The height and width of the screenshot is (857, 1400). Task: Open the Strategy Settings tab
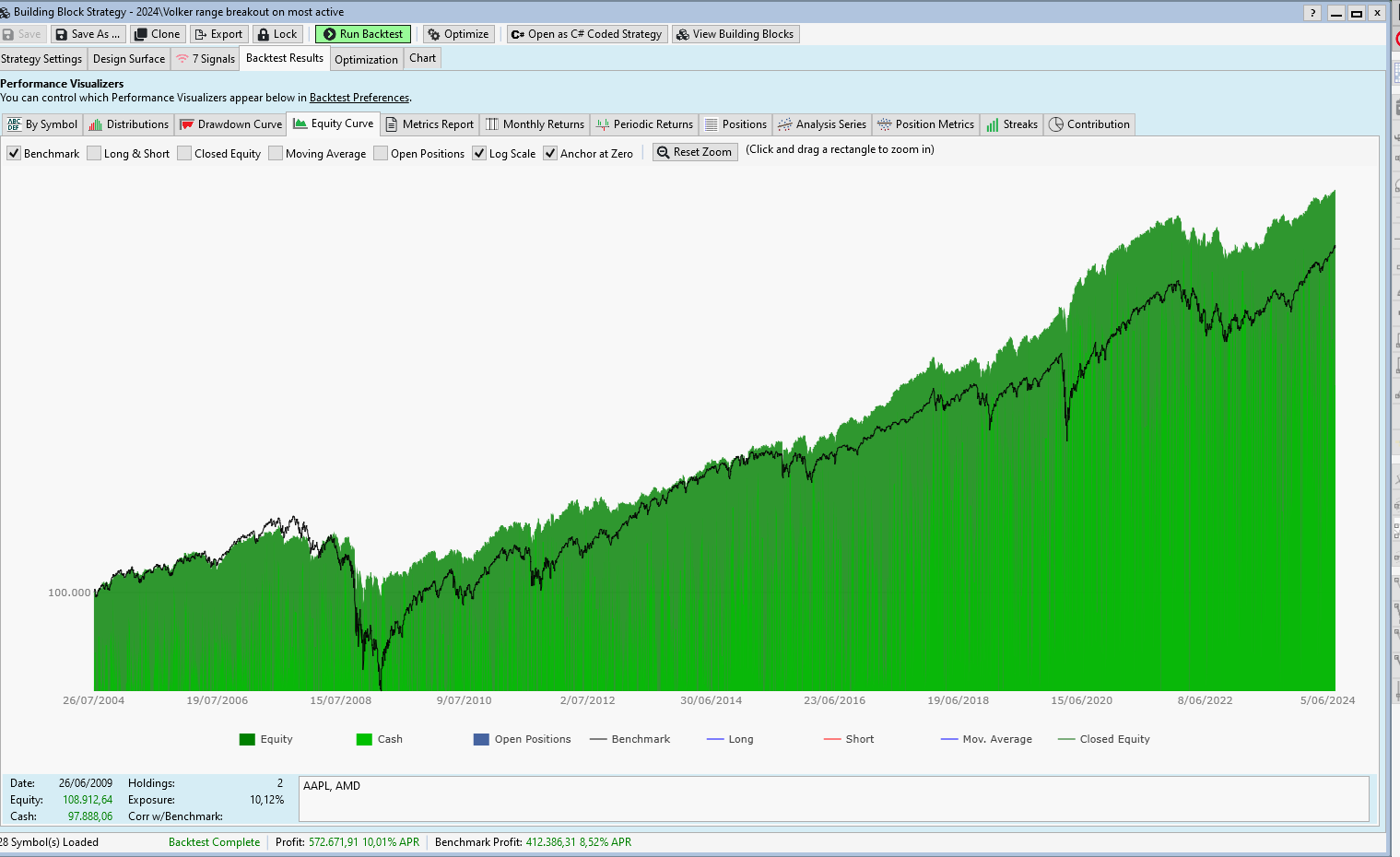[41, 59]
